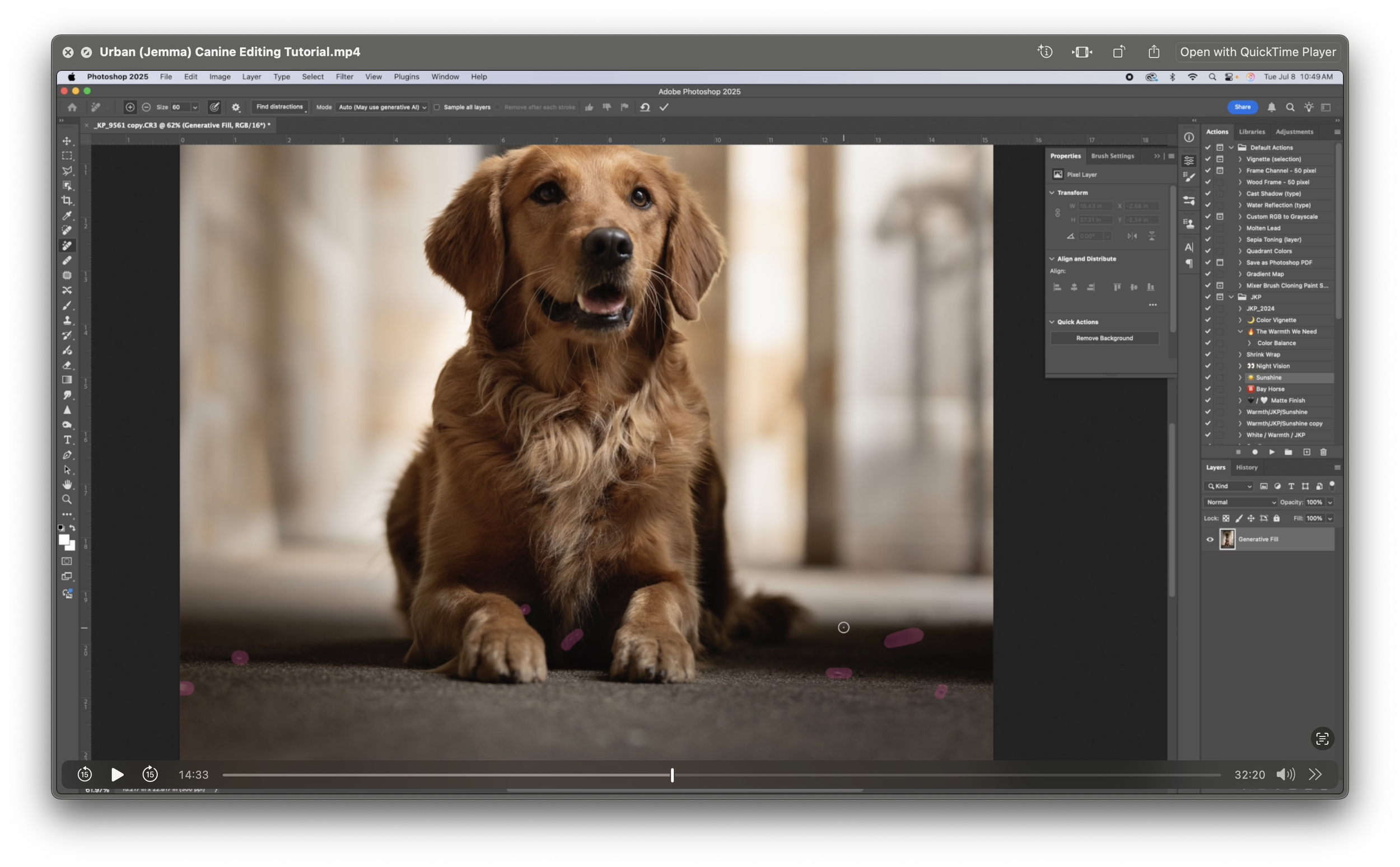Open the Normal blend mode dropdown
The image size is (1400, 867).
point(1240,502)
